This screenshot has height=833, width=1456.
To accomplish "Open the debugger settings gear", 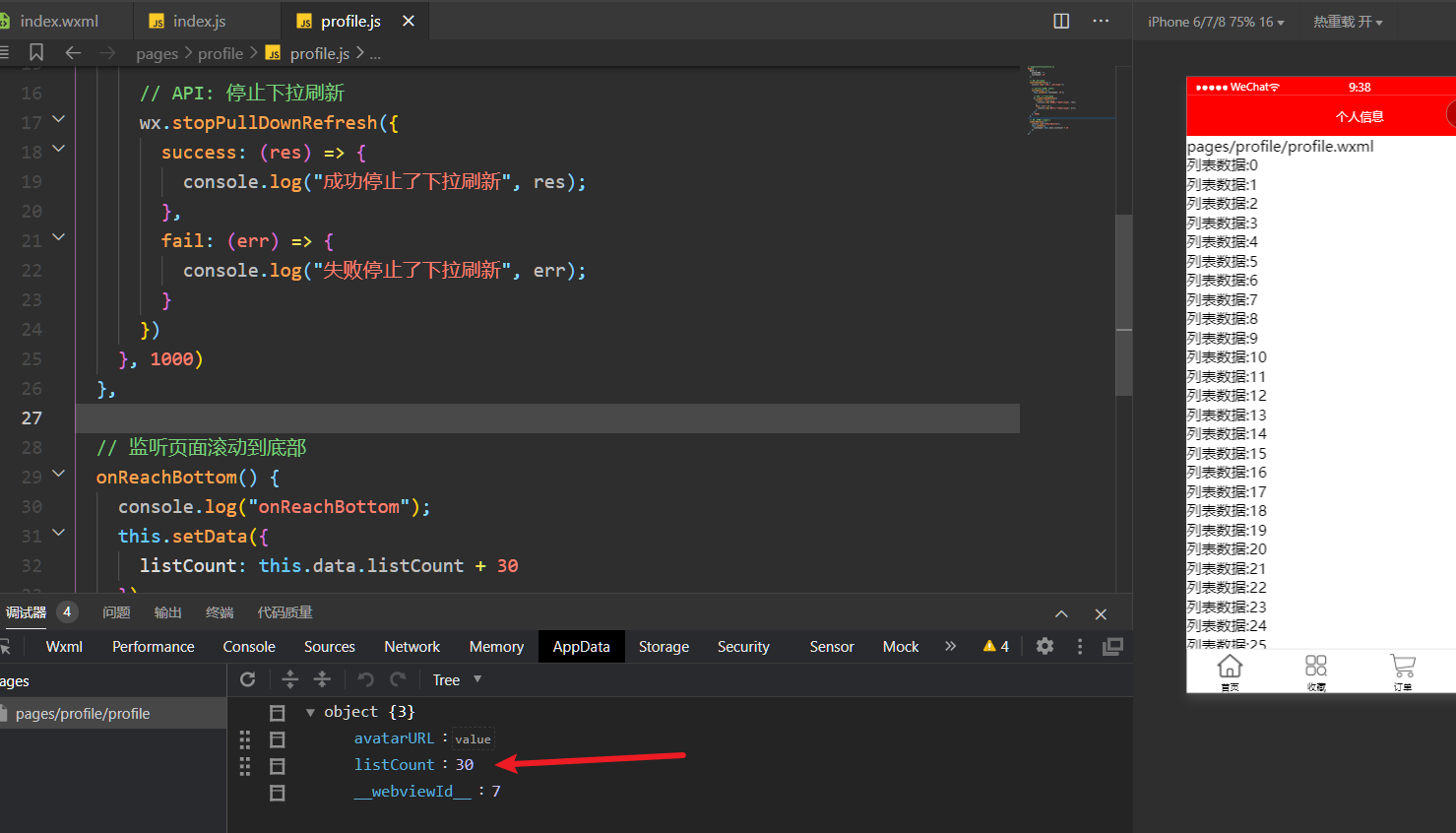I will pyautogui.click(x=1045, y=646).
